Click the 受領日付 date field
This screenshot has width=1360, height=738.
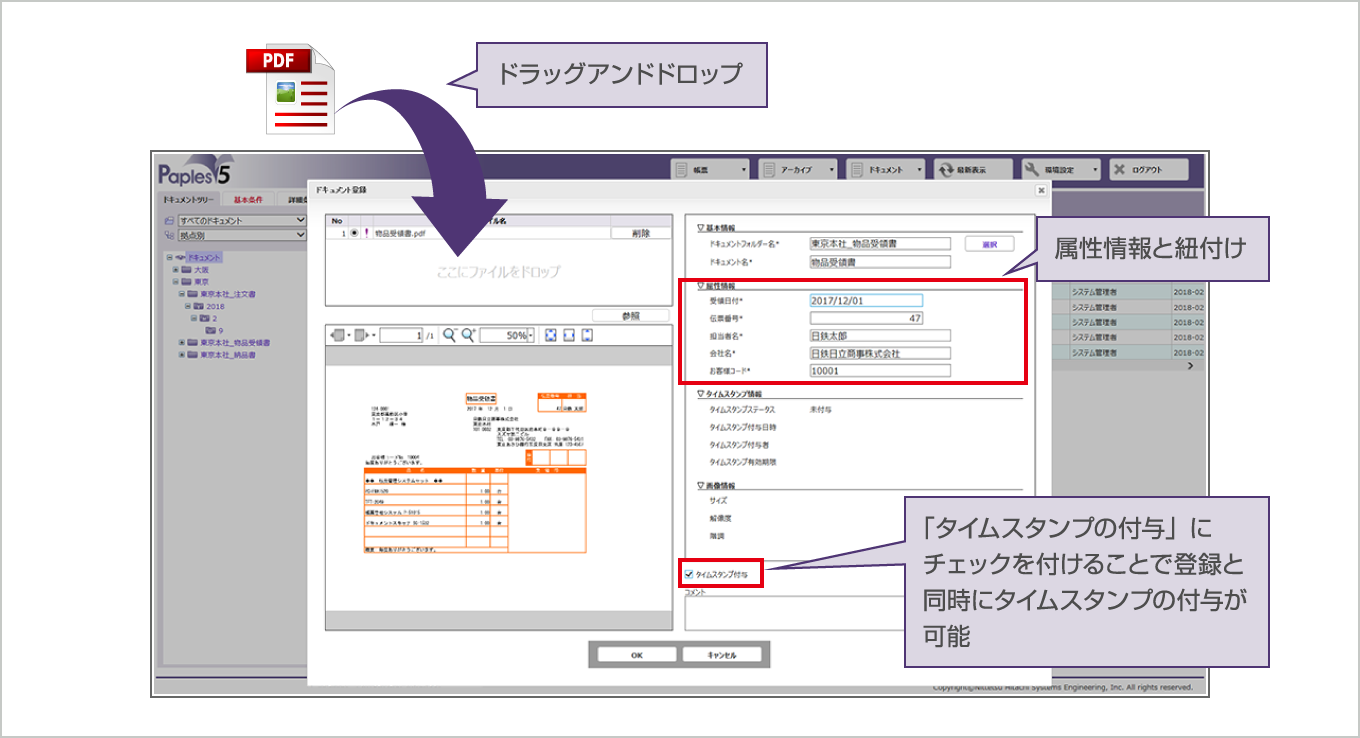865,300
